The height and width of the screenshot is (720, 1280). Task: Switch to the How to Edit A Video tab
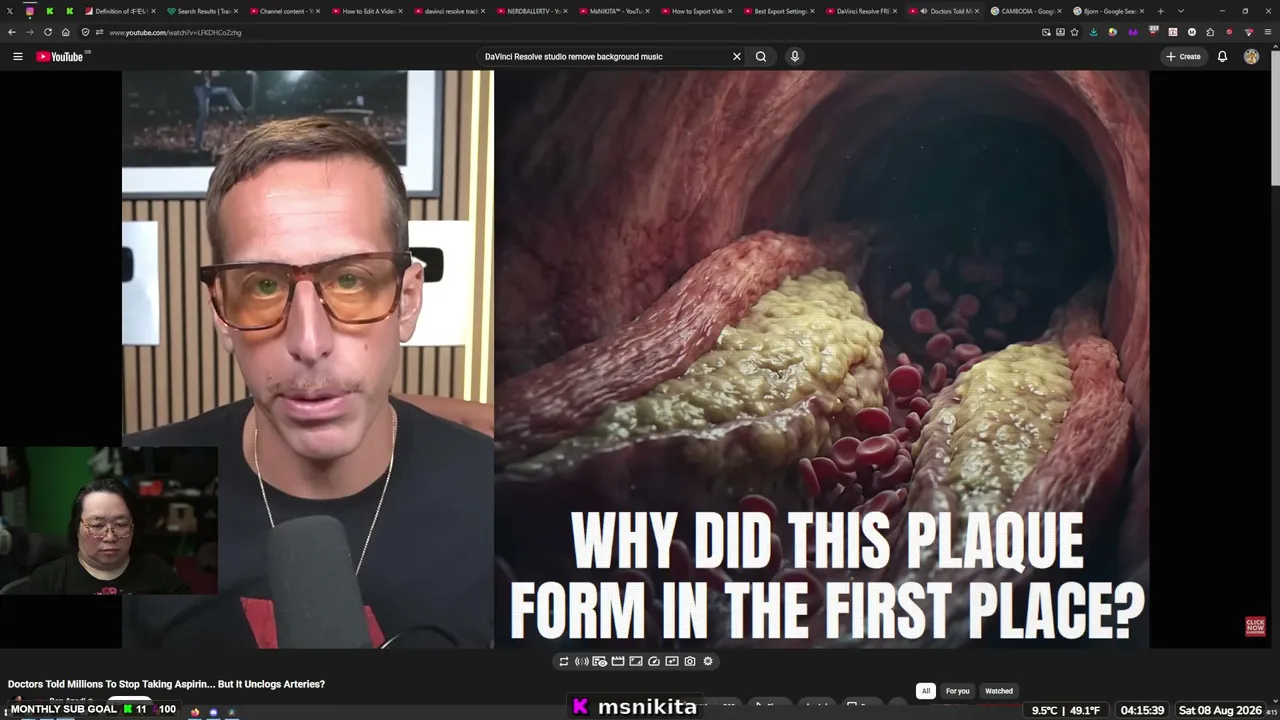(x=368, y=11)
